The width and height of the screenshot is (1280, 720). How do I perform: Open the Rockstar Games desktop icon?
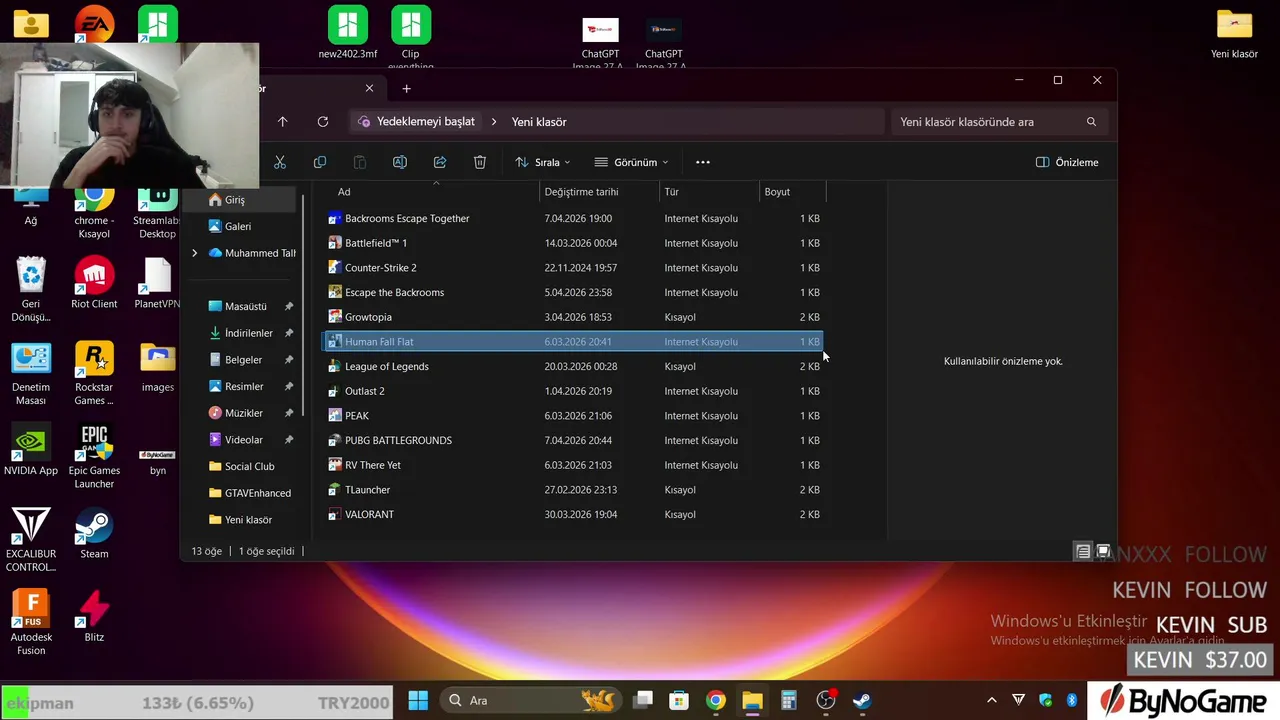(x=94, y=374)
